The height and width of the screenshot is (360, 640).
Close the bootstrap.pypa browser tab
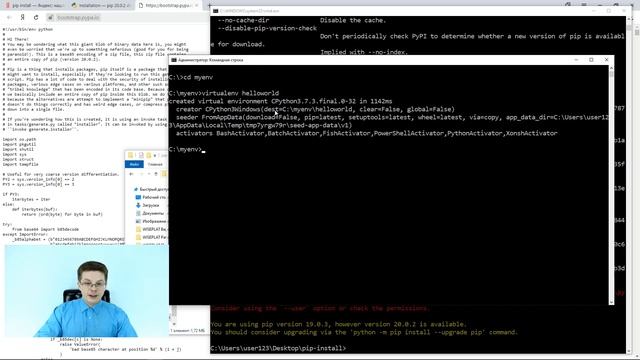196,6
